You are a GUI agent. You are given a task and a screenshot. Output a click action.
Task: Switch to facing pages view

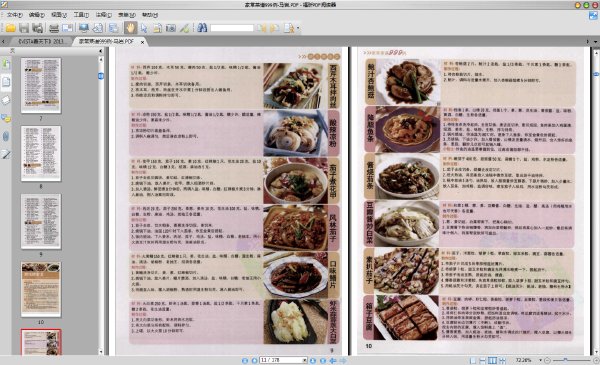point(492,360)
